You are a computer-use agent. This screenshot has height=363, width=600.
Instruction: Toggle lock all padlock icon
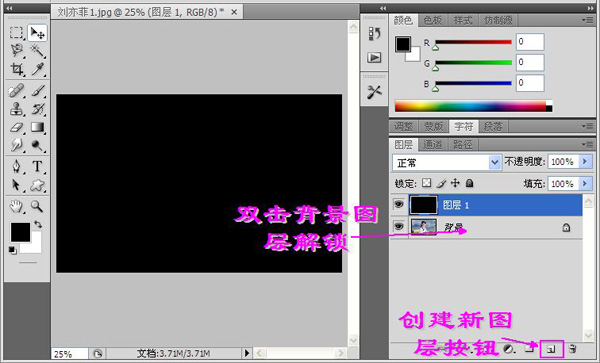click(x=470, y=183)
